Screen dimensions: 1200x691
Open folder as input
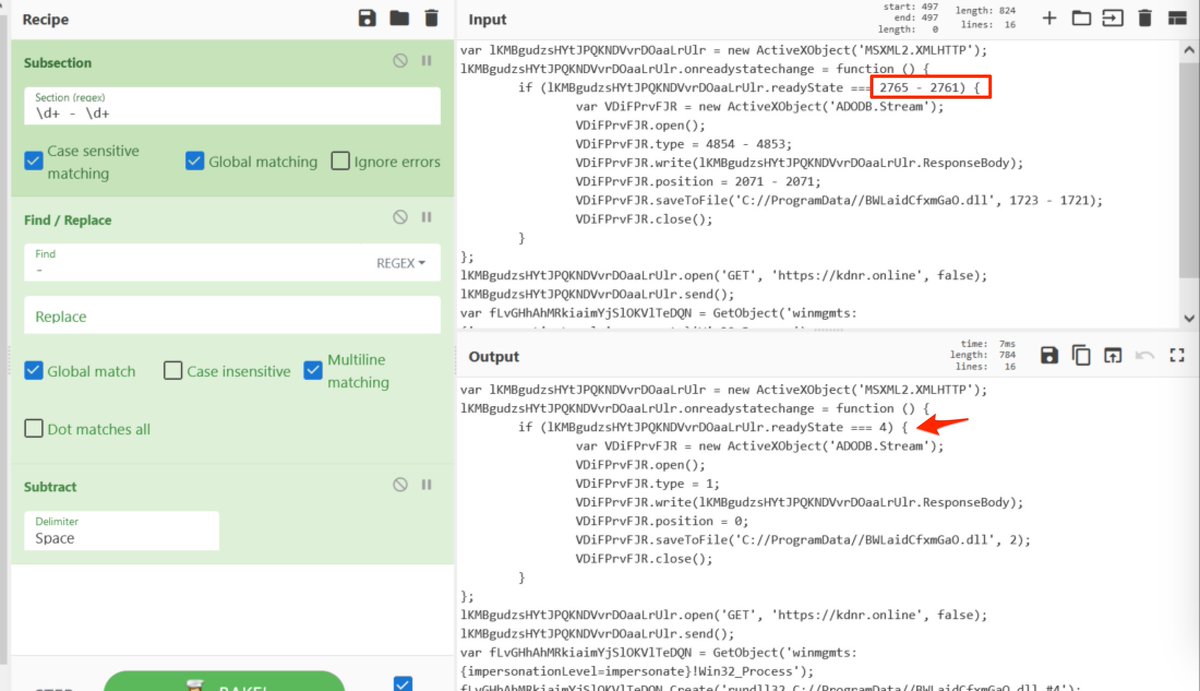[x=1081, y=18]
